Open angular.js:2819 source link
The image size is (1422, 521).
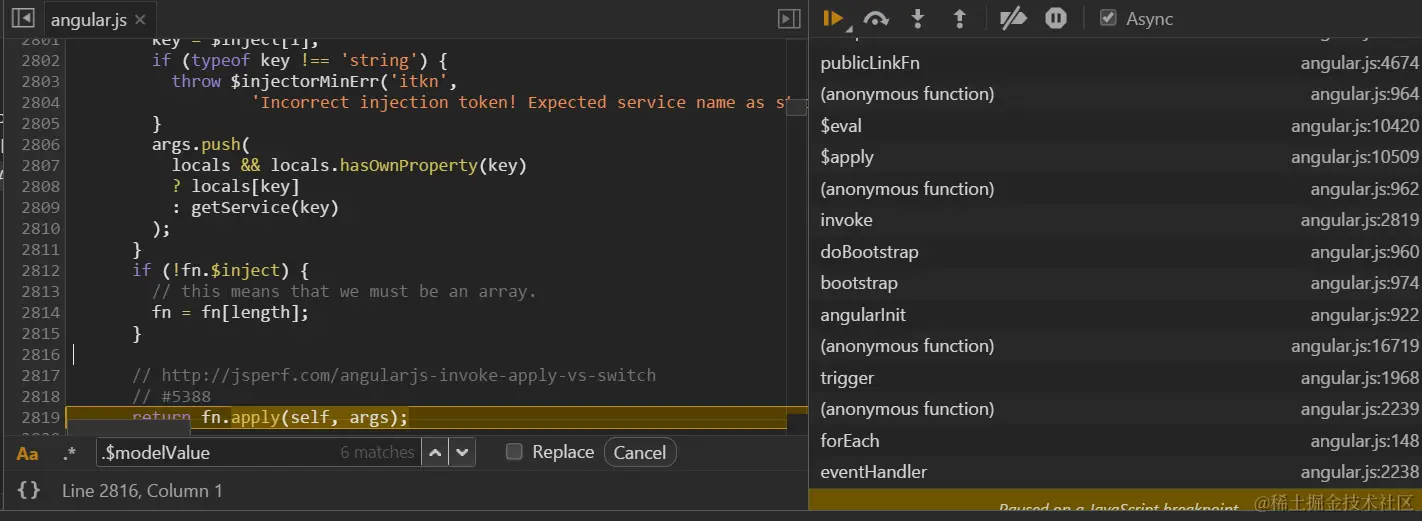[1359, 220]
